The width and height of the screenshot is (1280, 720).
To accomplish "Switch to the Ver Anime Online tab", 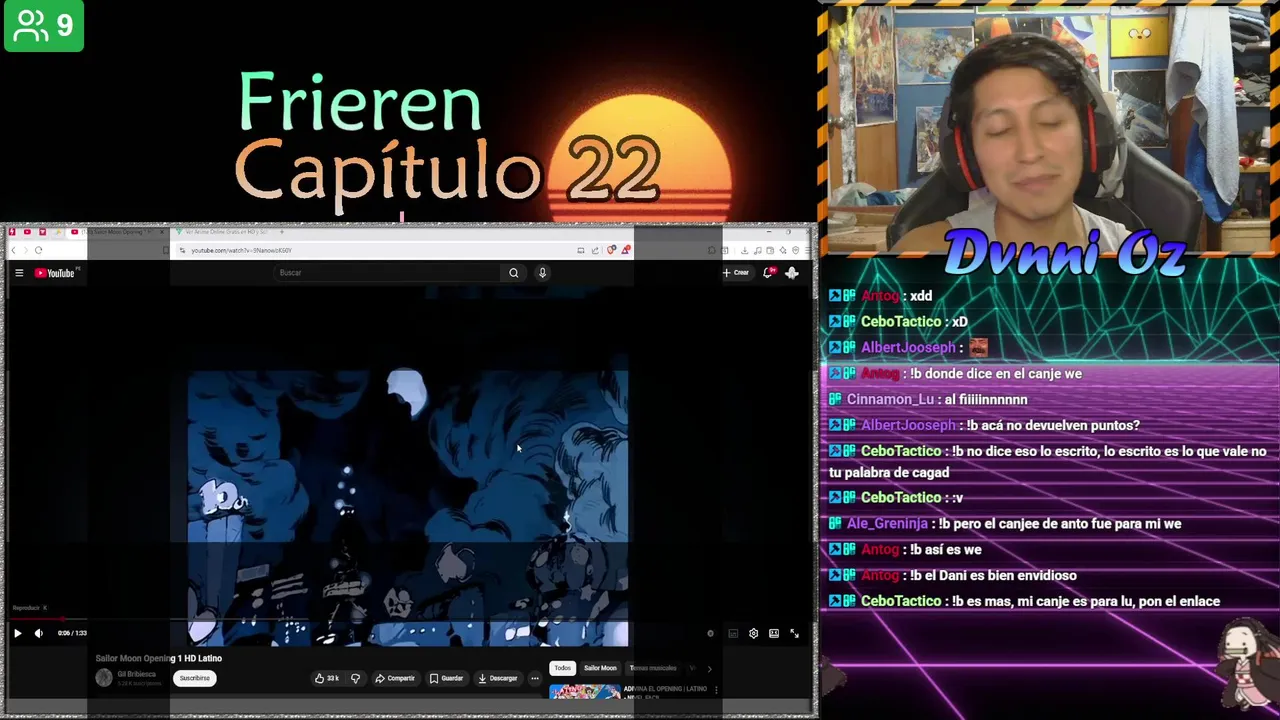I will pyautogui.click(x=220, y=232).
